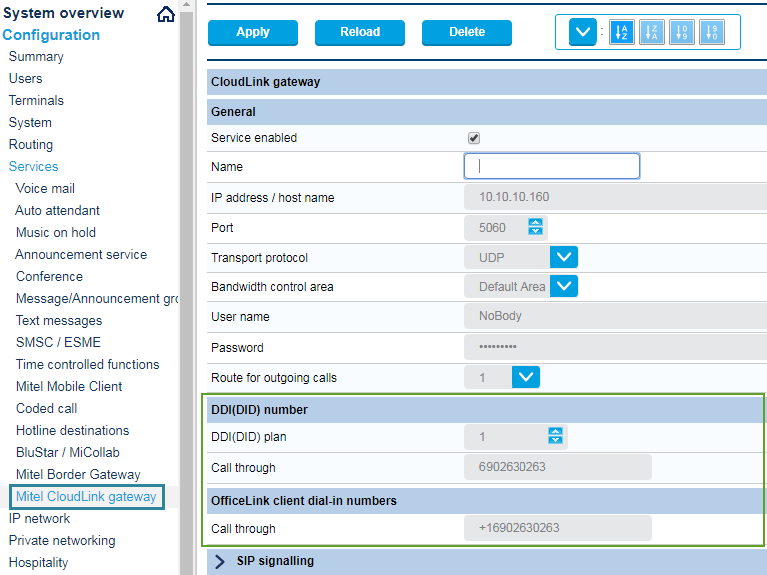The image size is (767, 575).
Task: Select Mitel CloudLink gateway in sidebar
Action: click(x=86, y=496)
